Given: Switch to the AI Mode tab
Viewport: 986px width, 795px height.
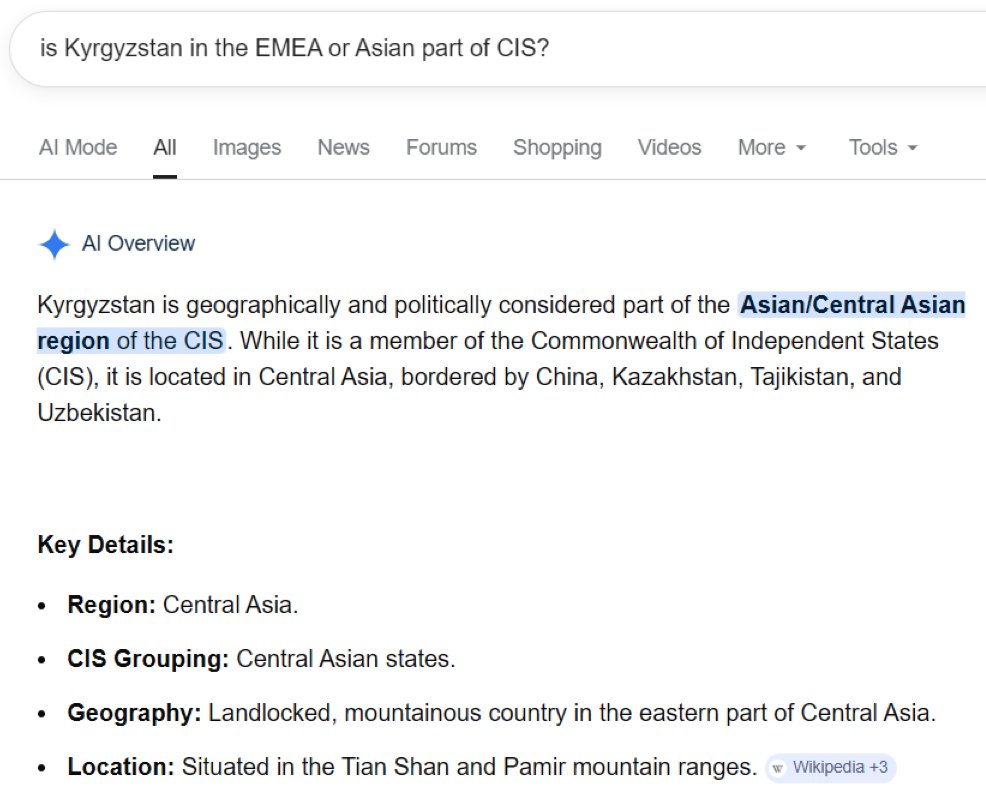Looking at the screenshot, I should 78,147.
